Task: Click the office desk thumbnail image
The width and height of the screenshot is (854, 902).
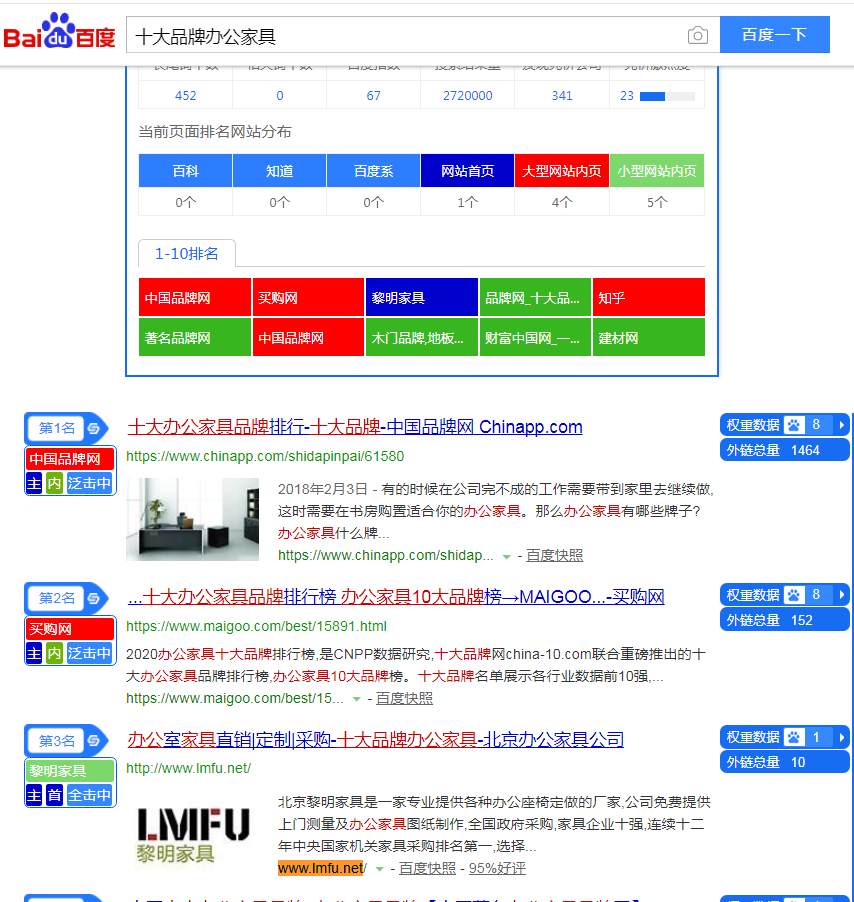Action: [193, 519]
